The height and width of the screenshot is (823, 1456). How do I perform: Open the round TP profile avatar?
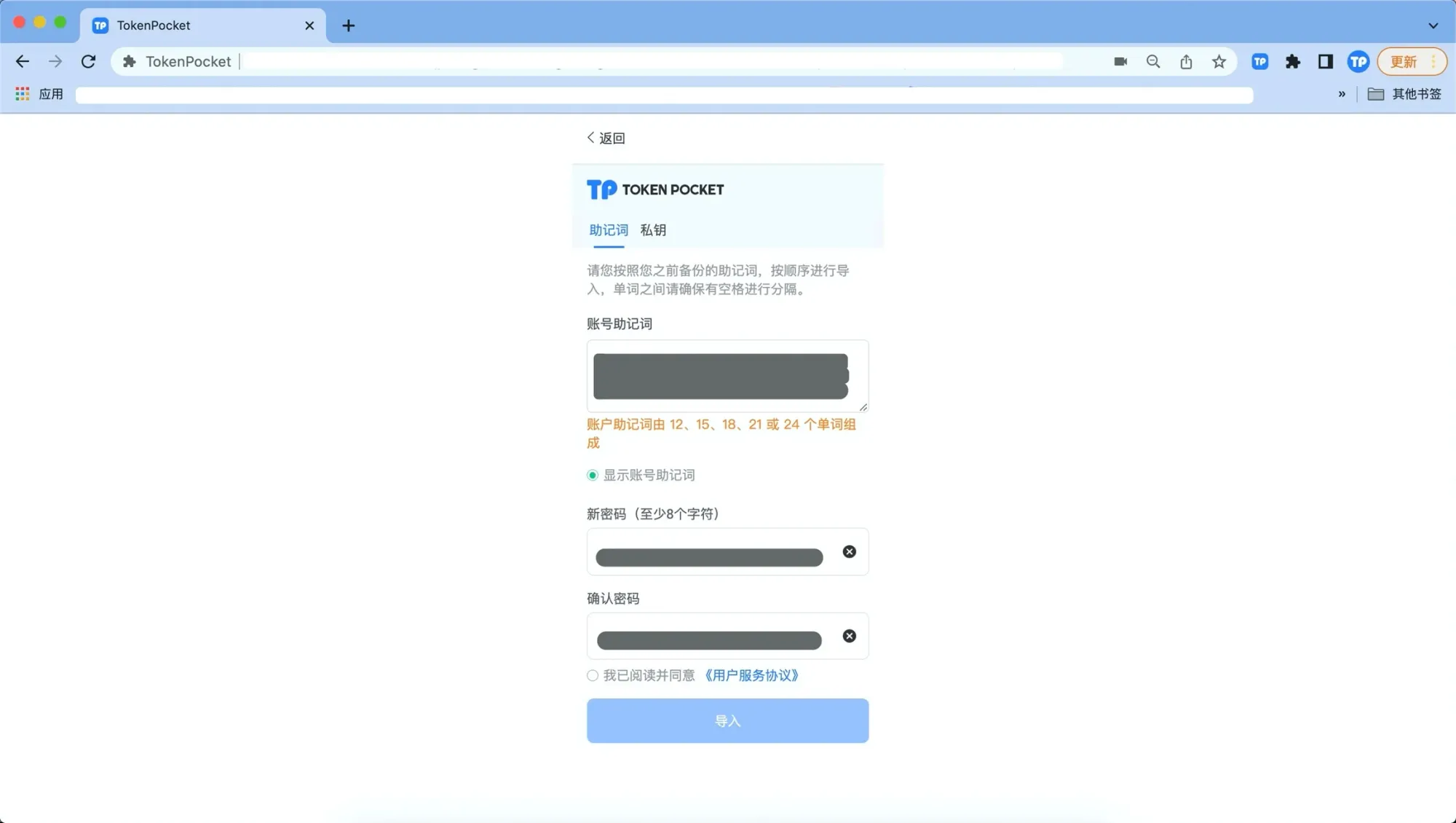click(x=1358, y=62)
